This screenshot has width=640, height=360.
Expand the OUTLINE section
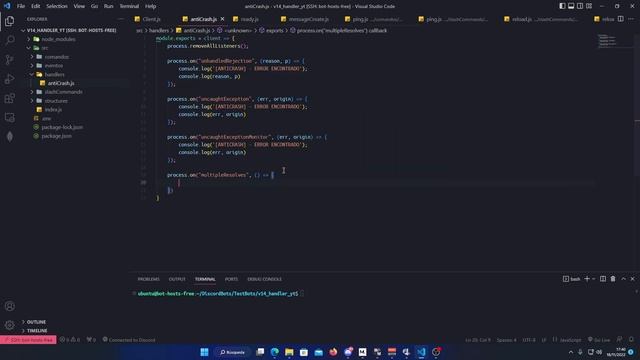[36, 322]
